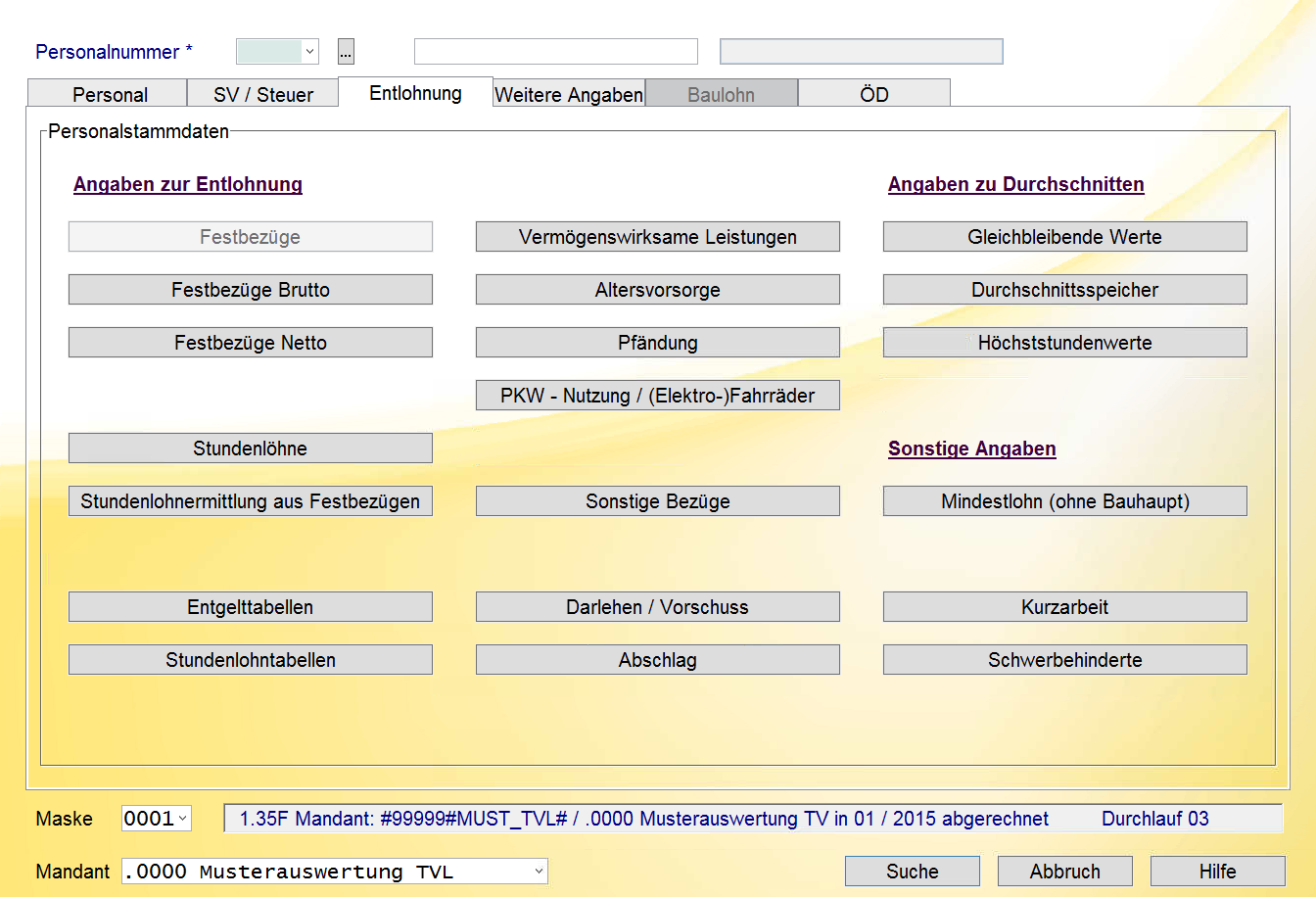Click the Durchschnittsspeicher button
The image size is (1316, 897).
[x=1065, y=290]
